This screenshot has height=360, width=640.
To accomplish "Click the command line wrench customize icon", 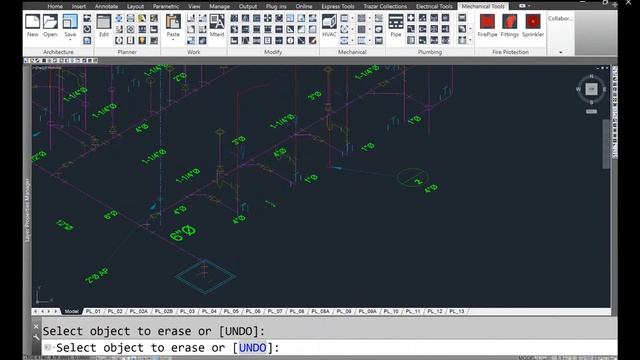I will click(x=36, y=338).
